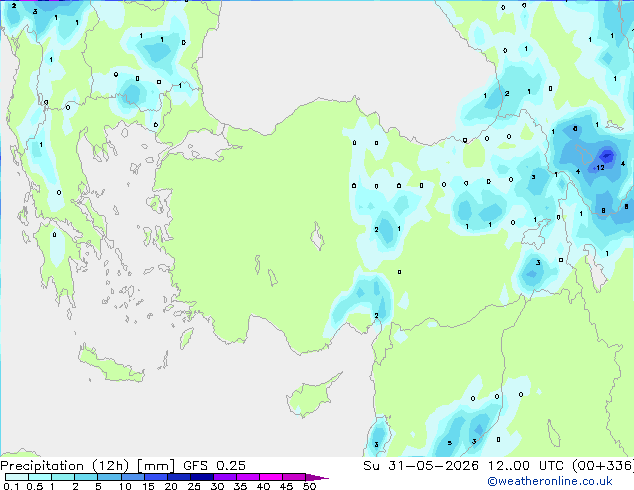Click the "[mm]" unit label

(x=156, y=466)
